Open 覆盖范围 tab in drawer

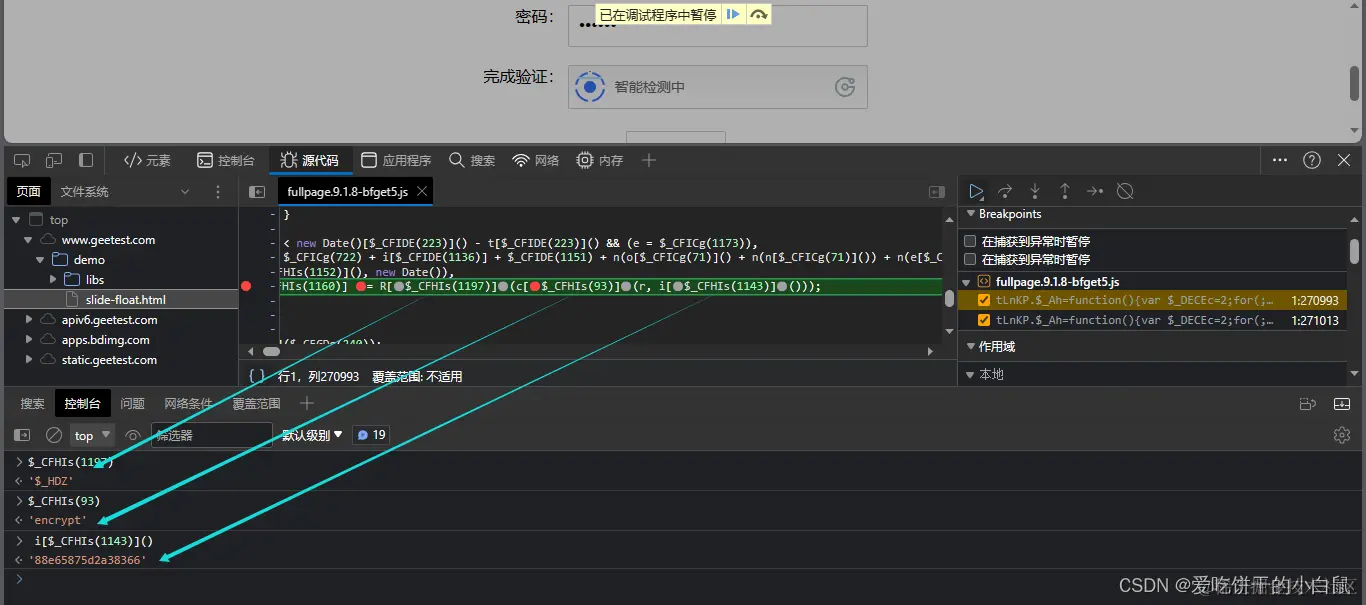tap(256, 404)
